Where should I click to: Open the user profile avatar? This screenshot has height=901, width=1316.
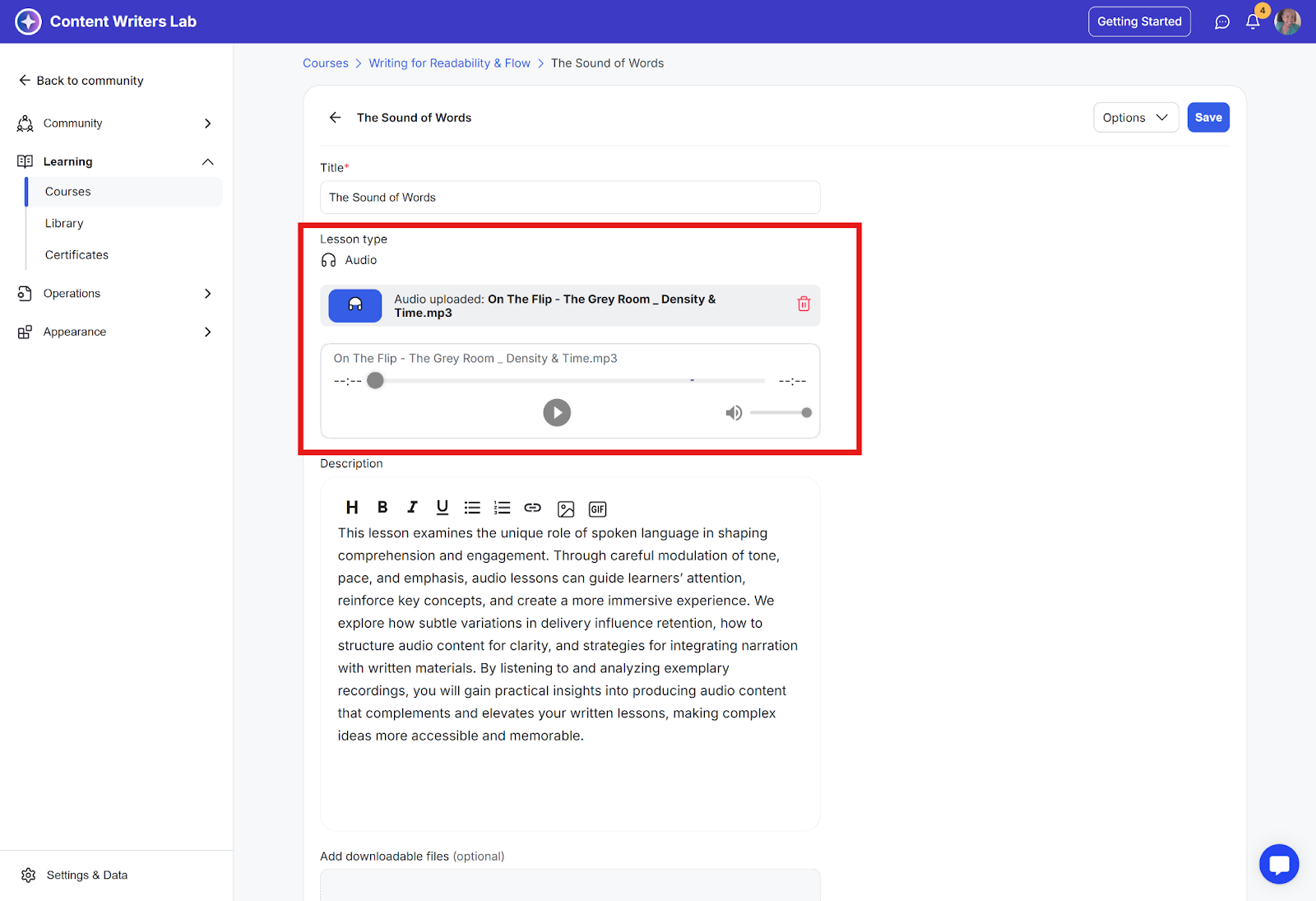pos(1287,22)
